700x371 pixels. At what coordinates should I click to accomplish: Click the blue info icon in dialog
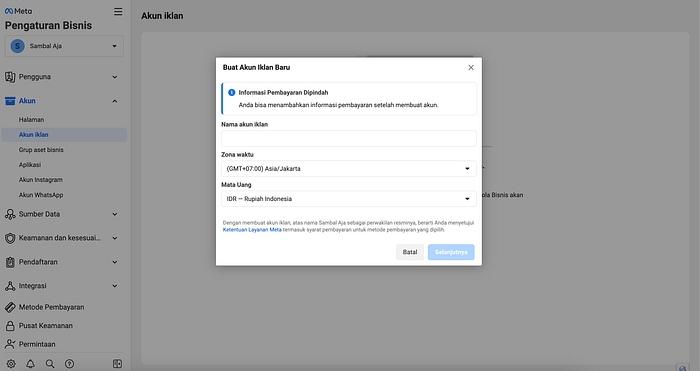coord(231,92)
